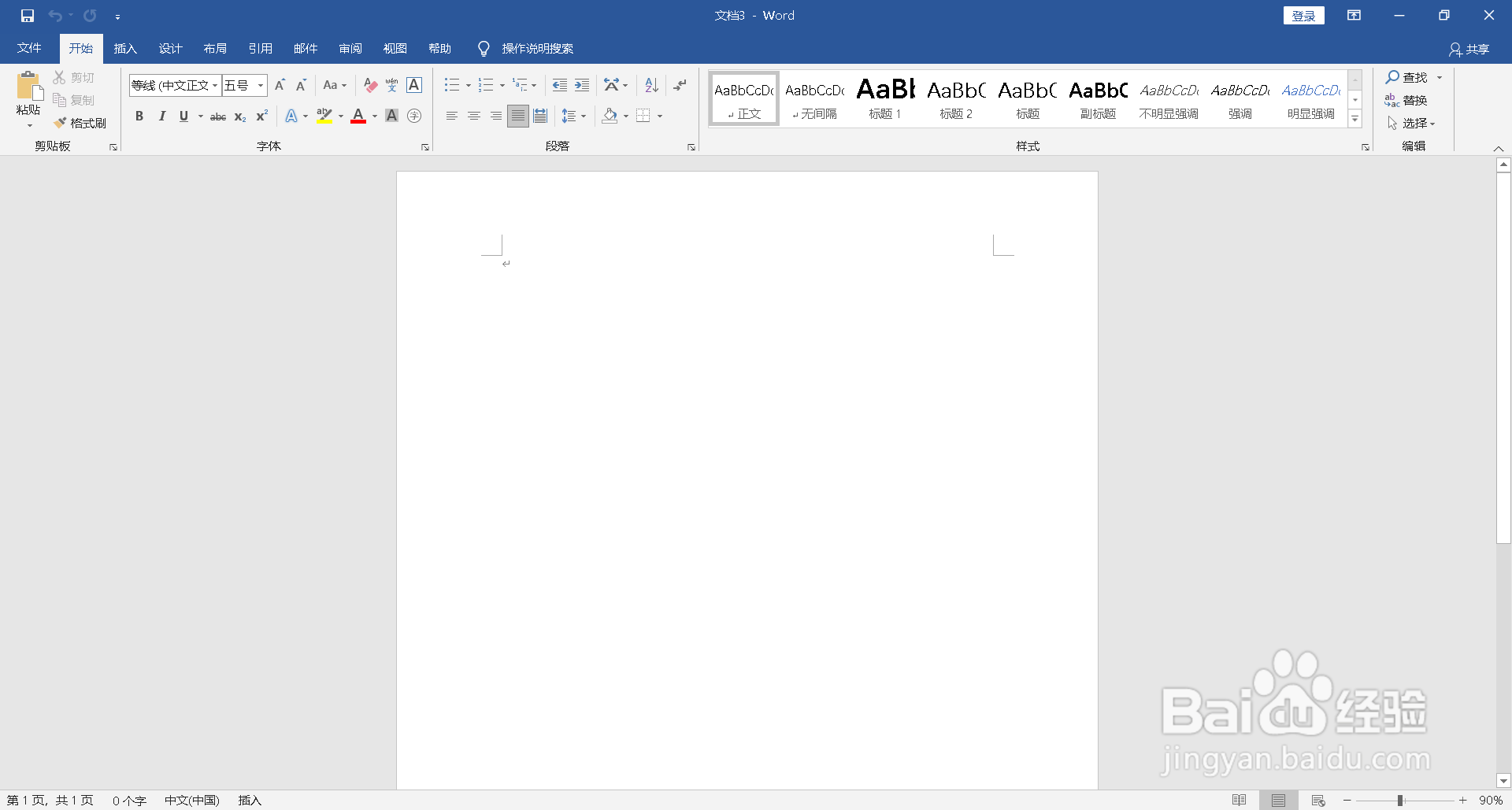Save the document with the floppy disk icon
The width and height of the screenshot is (1512, 810).
[28, 16]
